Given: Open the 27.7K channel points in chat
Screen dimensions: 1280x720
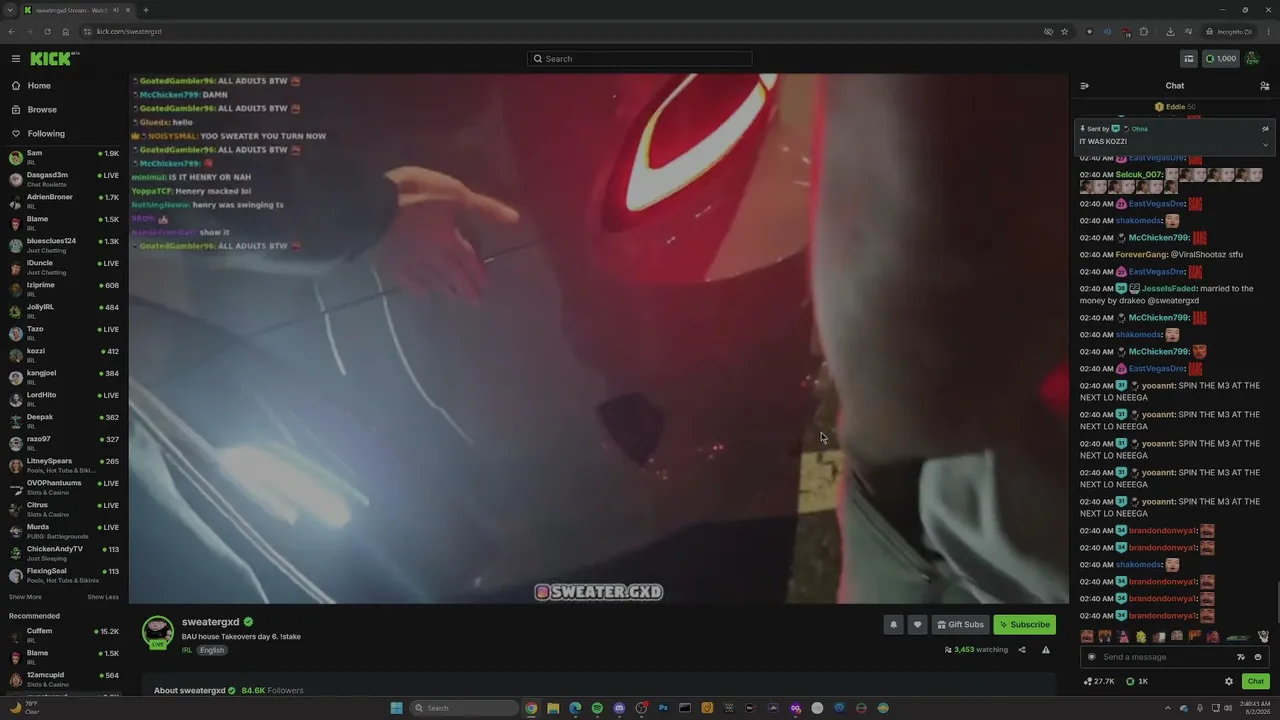Looking at the screenshot, I should (1099, 681).
